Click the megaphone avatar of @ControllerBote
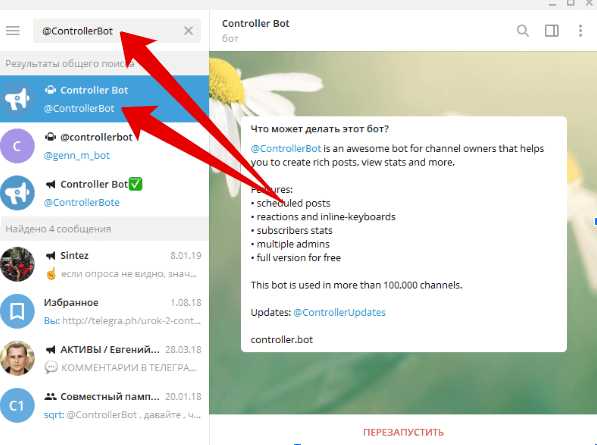 17,193
